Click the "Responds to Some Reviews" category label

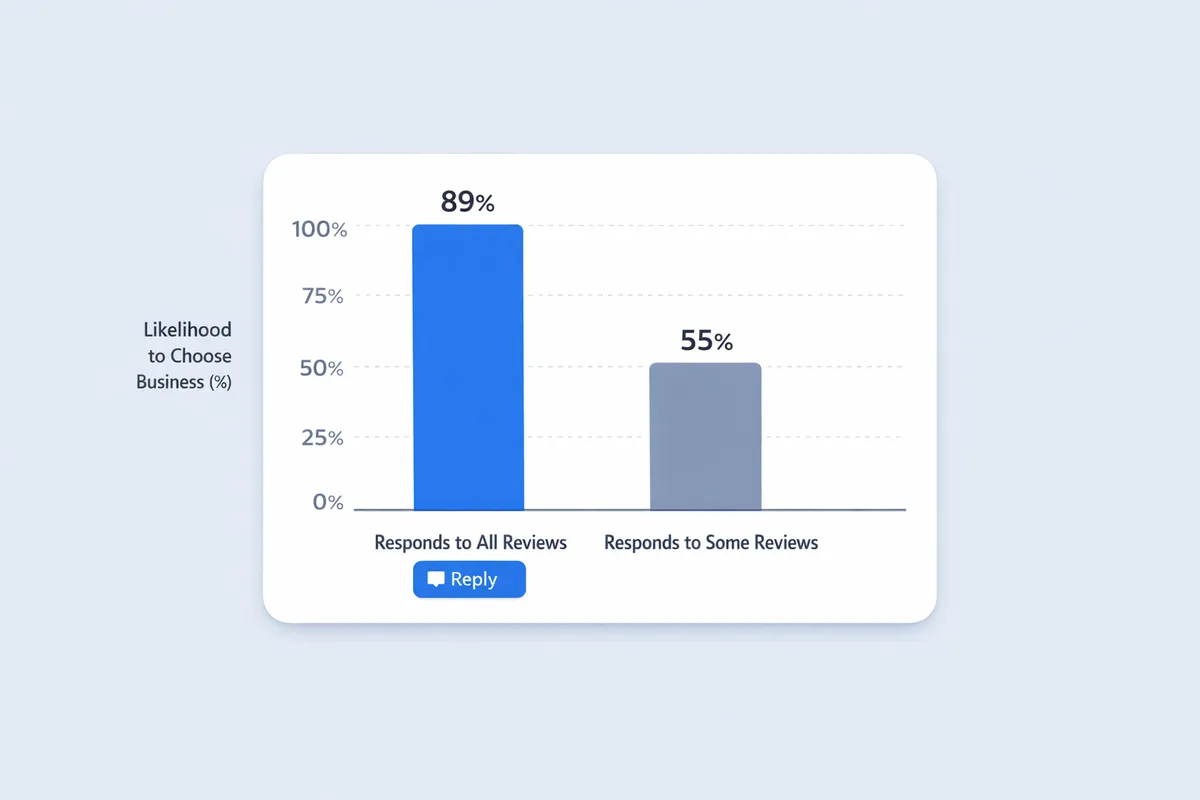coord(711,543)
